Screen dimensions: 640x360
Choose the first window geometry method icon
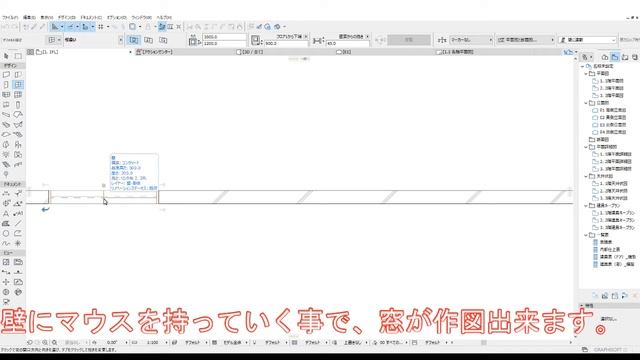[134, 40]
